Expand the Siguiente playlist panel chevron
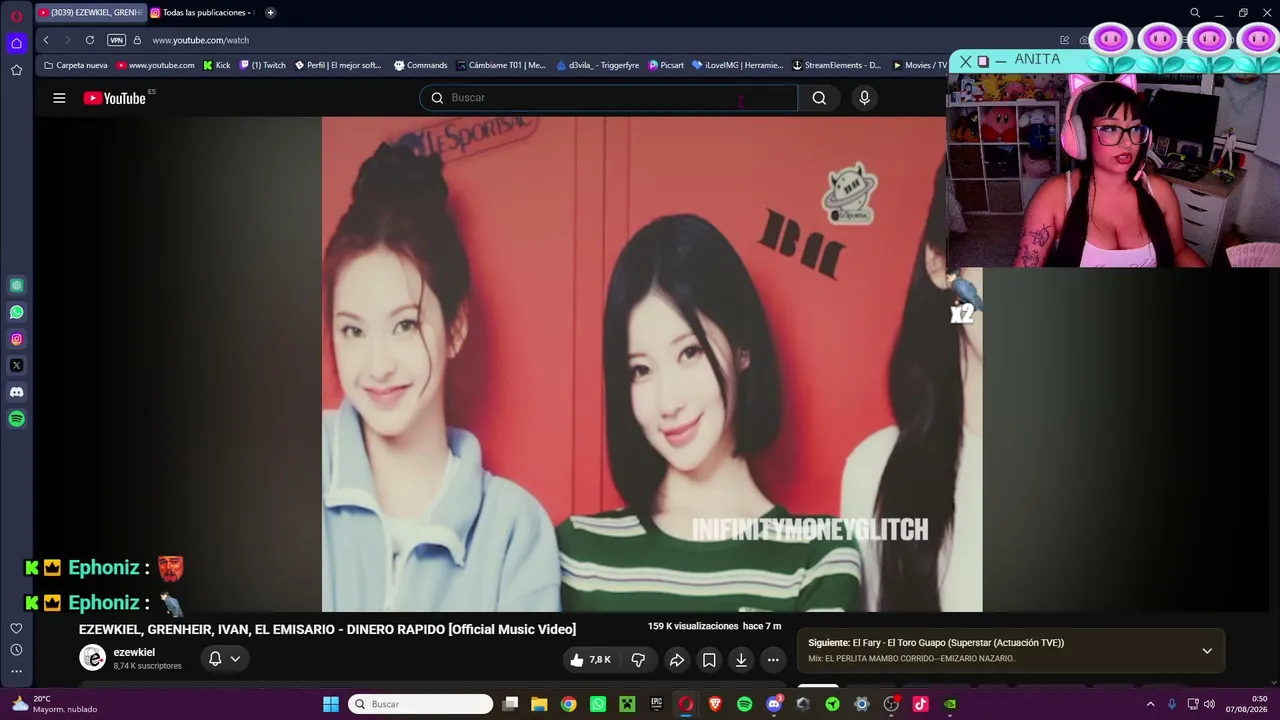 click(1207, 651)
